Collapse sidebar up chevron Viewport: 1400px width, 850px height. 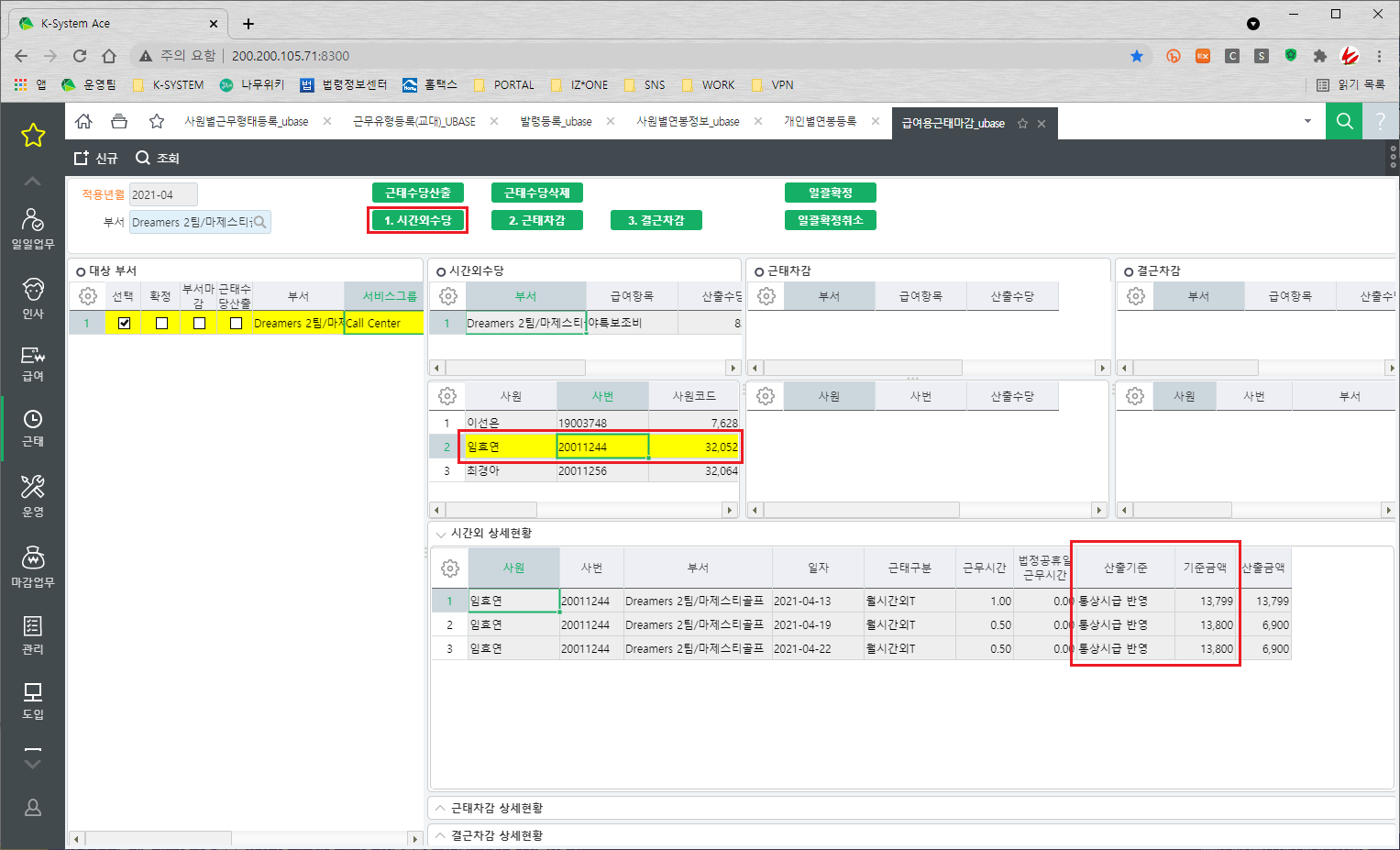tap(33, 181)
